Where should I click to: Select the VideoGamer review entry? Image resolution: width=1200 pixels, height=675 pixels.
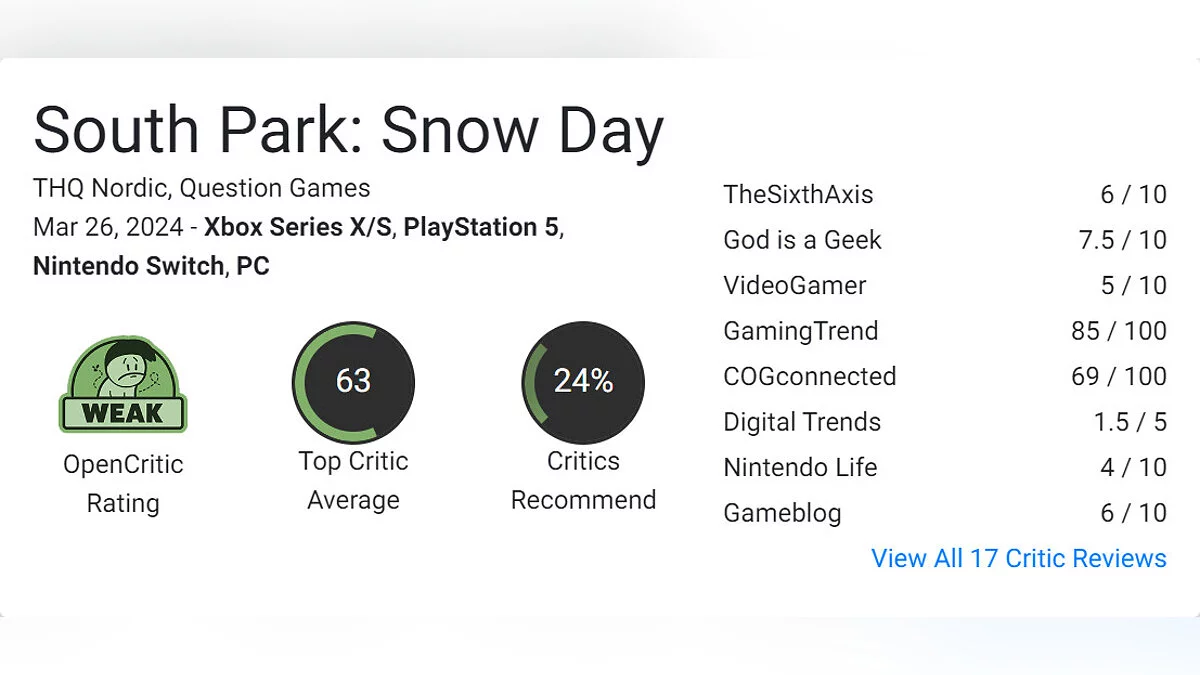click(x=794, y=285)
